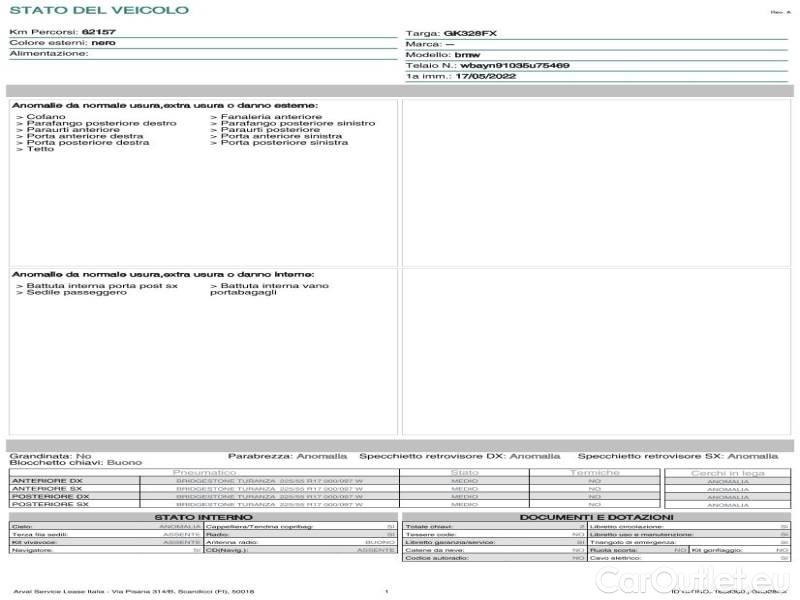Select 'Specchietto retrovisore SX: Anomalia'
The width and height of the screenshot is (800, 600).
[x=678, y=456]
